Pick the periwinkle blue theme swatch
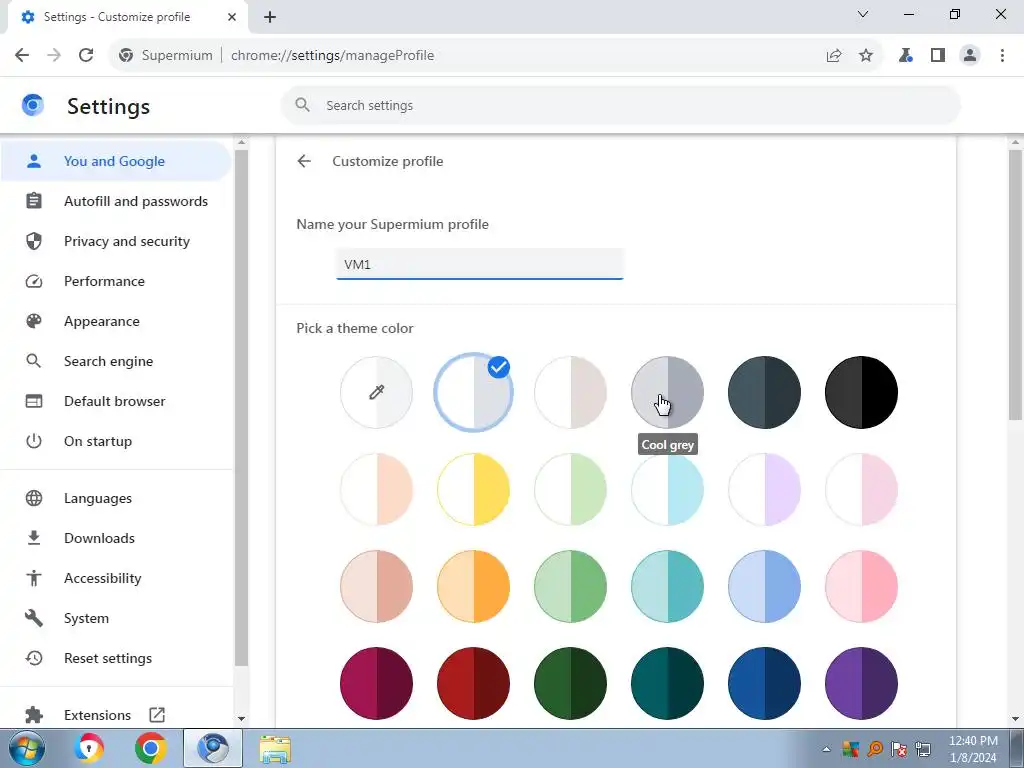The image size is (1024, 768). pos(764,586)
